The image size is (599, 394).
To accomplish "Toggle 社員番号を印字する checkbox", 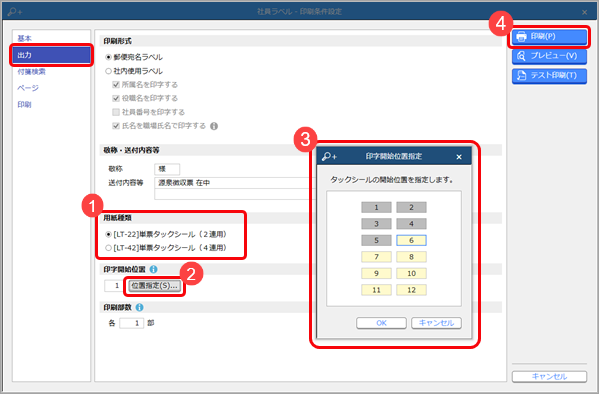I will (116, 112).
